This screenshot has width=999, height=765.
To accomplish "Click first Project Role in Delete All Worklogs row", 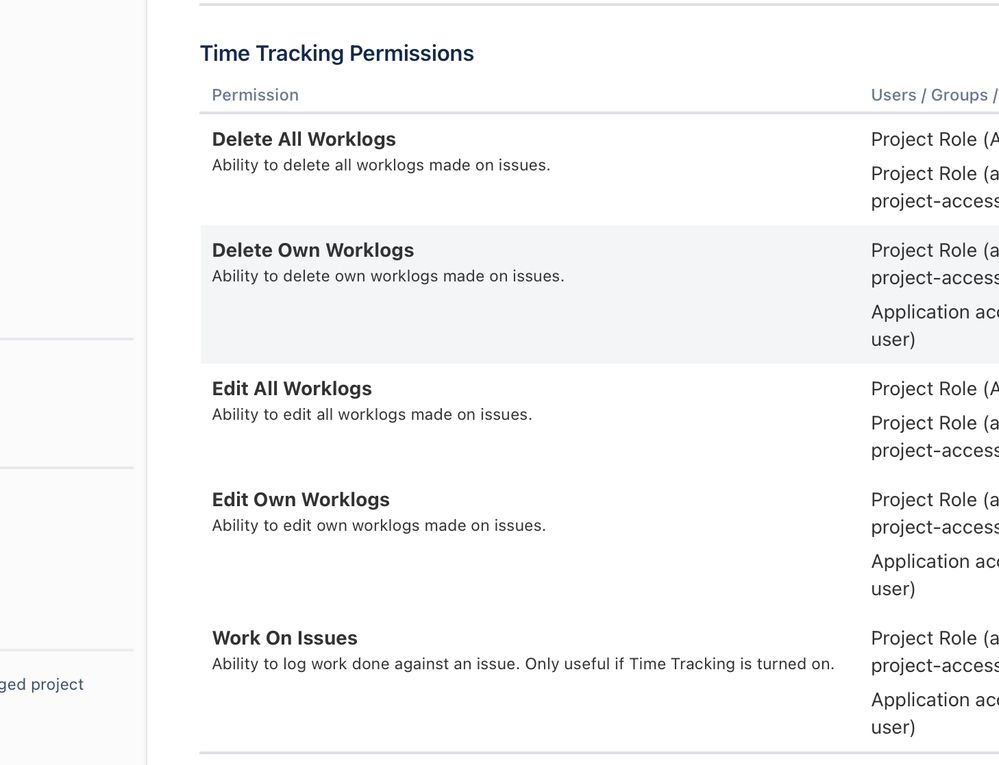I will point(935,139).
